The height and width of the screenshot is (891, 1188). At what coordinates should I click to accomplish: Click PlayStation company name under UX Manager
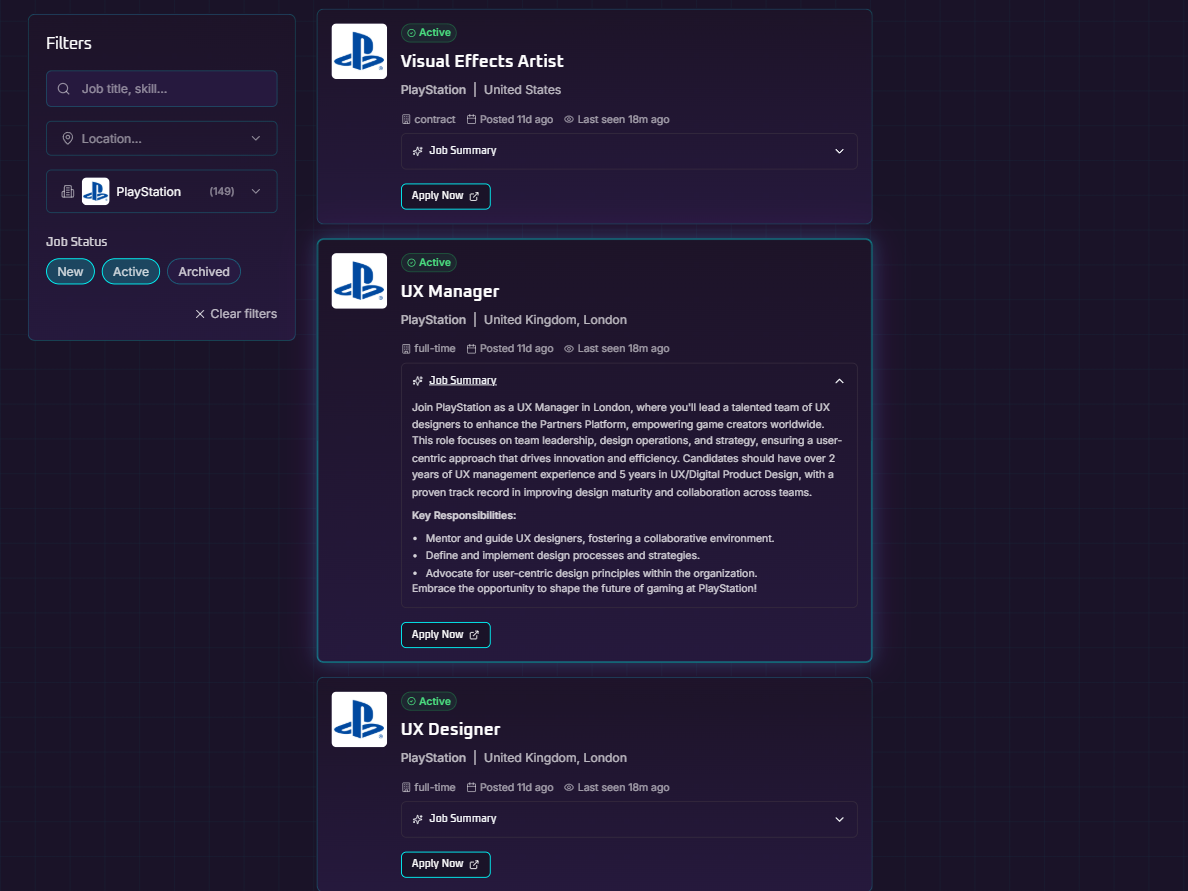coord(433,320)
